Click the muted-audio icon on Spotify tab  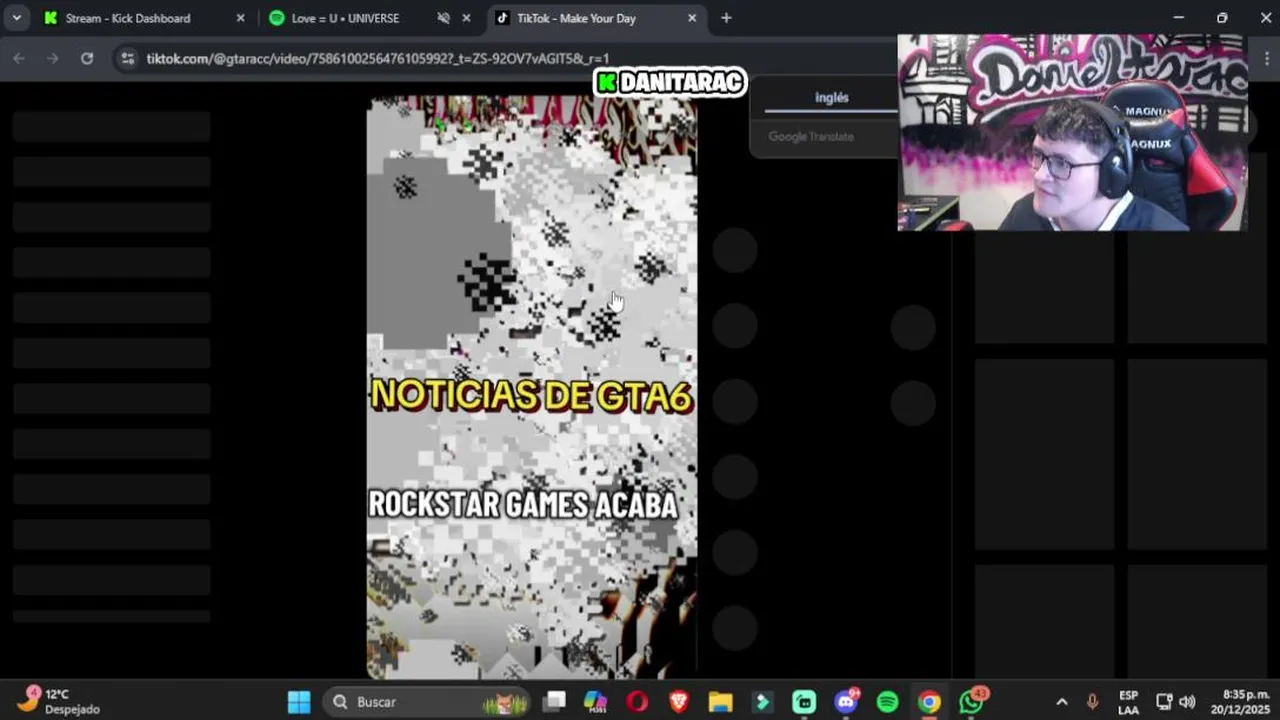pos(444,18)
